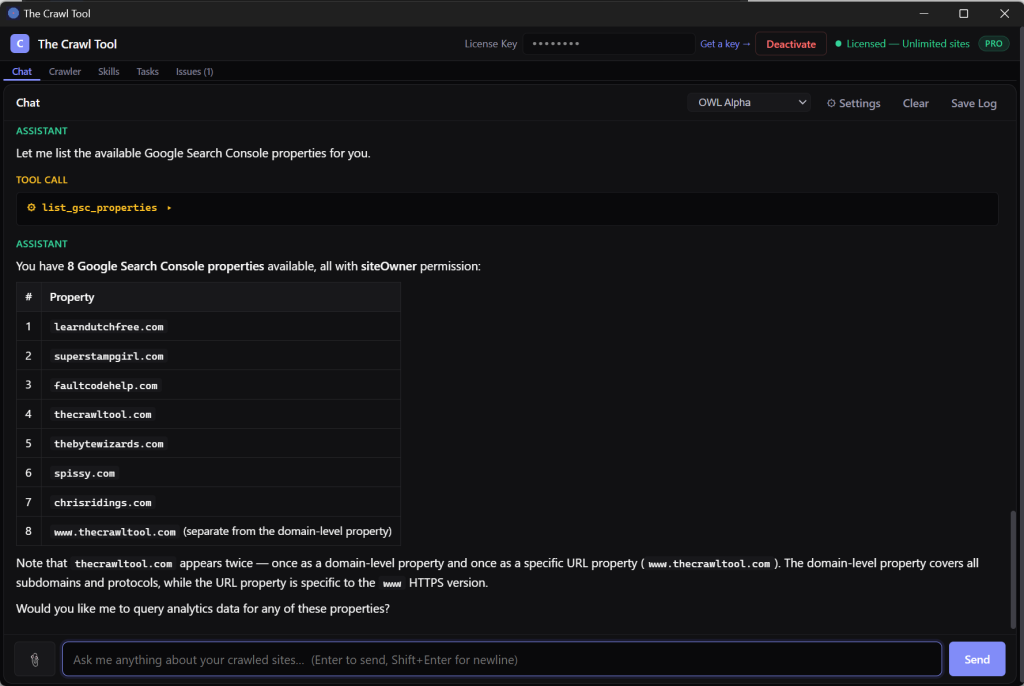Click the License Key label
This screenshot has width=1024, height=686.
tap(490, 44)
